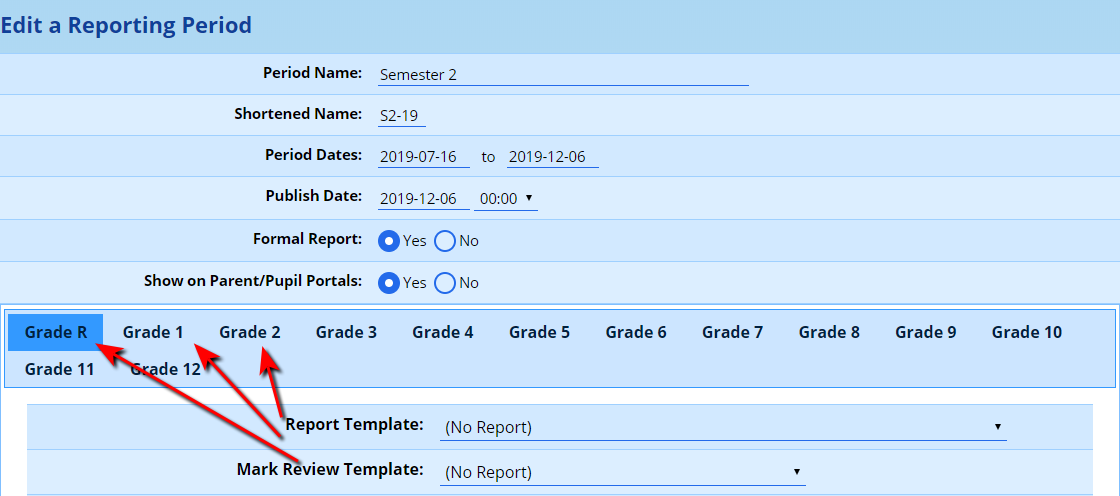Image resolution: width=1120 pixels, height=496 pixels.
Task: Expand the Mark Review Template dropdown
Action: 622,472
